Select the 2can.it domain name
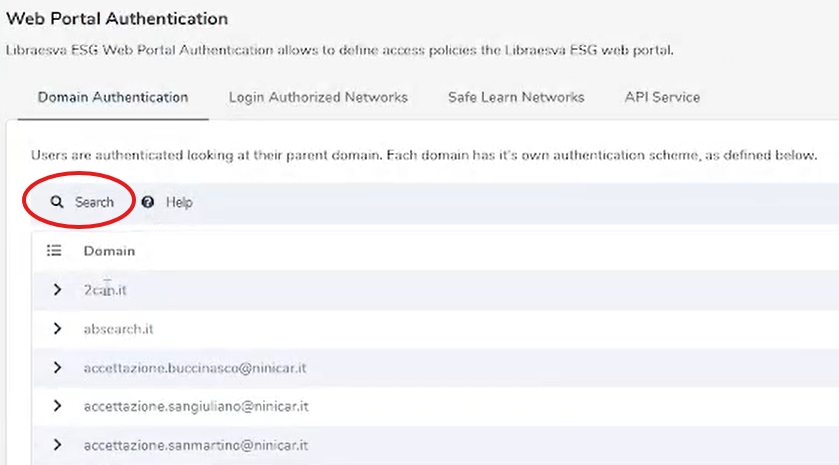839x465 pixels. click(x=105, y=290)
